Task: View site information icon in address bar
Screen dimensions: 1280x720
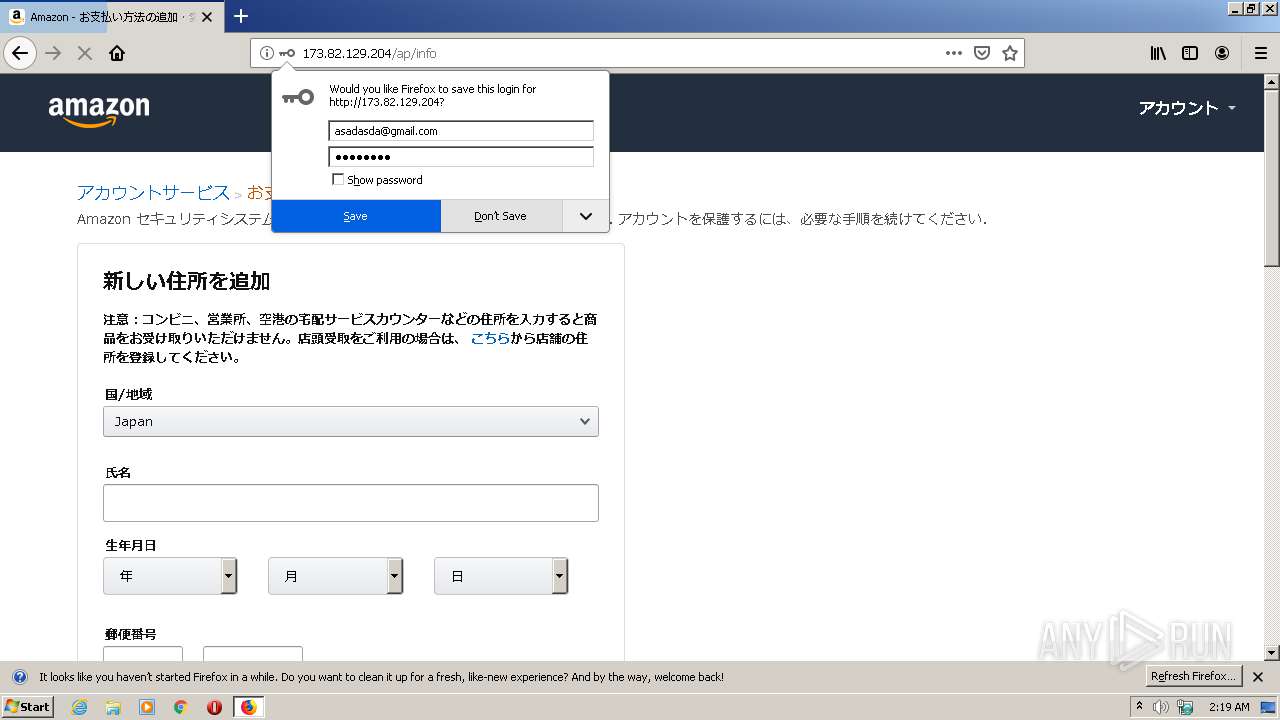Action: [267, 53]
